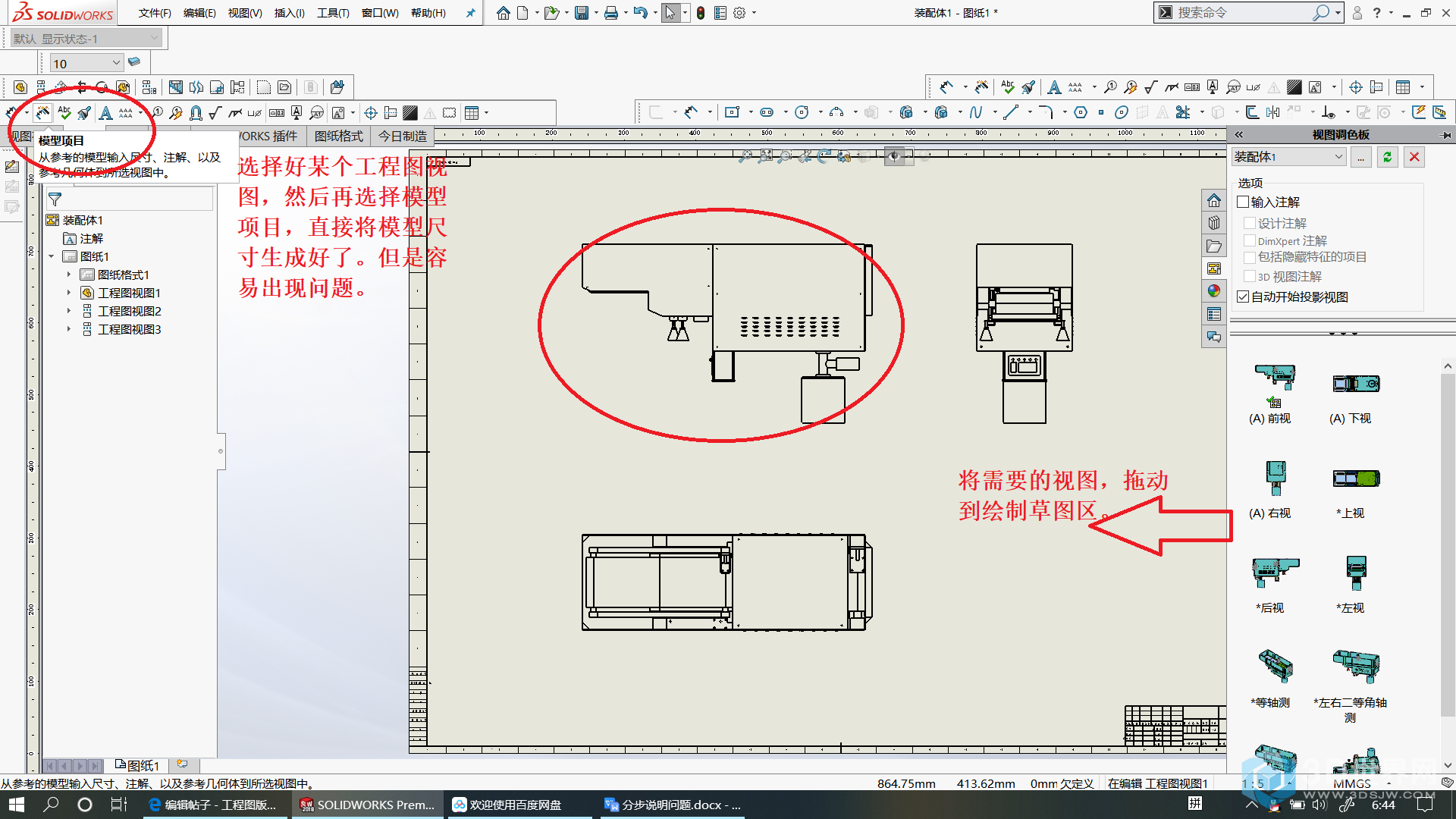Open the 工具(T) menu

[333, 13]
